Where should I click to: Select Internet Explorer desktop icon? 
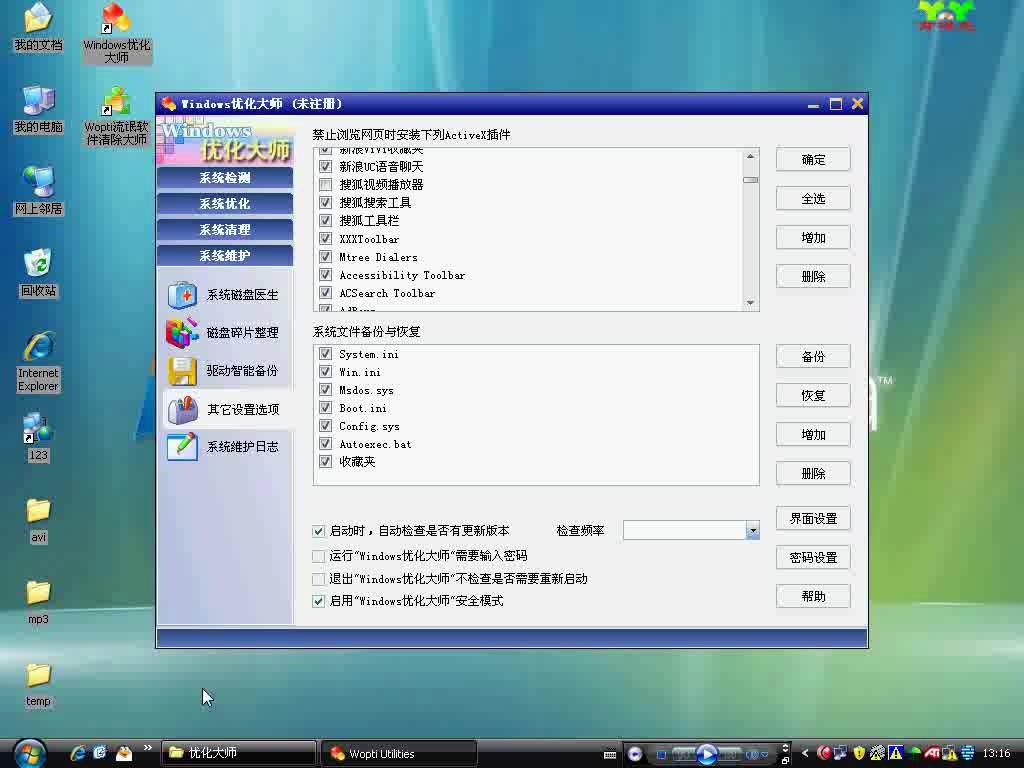pyautogui.click(x=39, y=362)
